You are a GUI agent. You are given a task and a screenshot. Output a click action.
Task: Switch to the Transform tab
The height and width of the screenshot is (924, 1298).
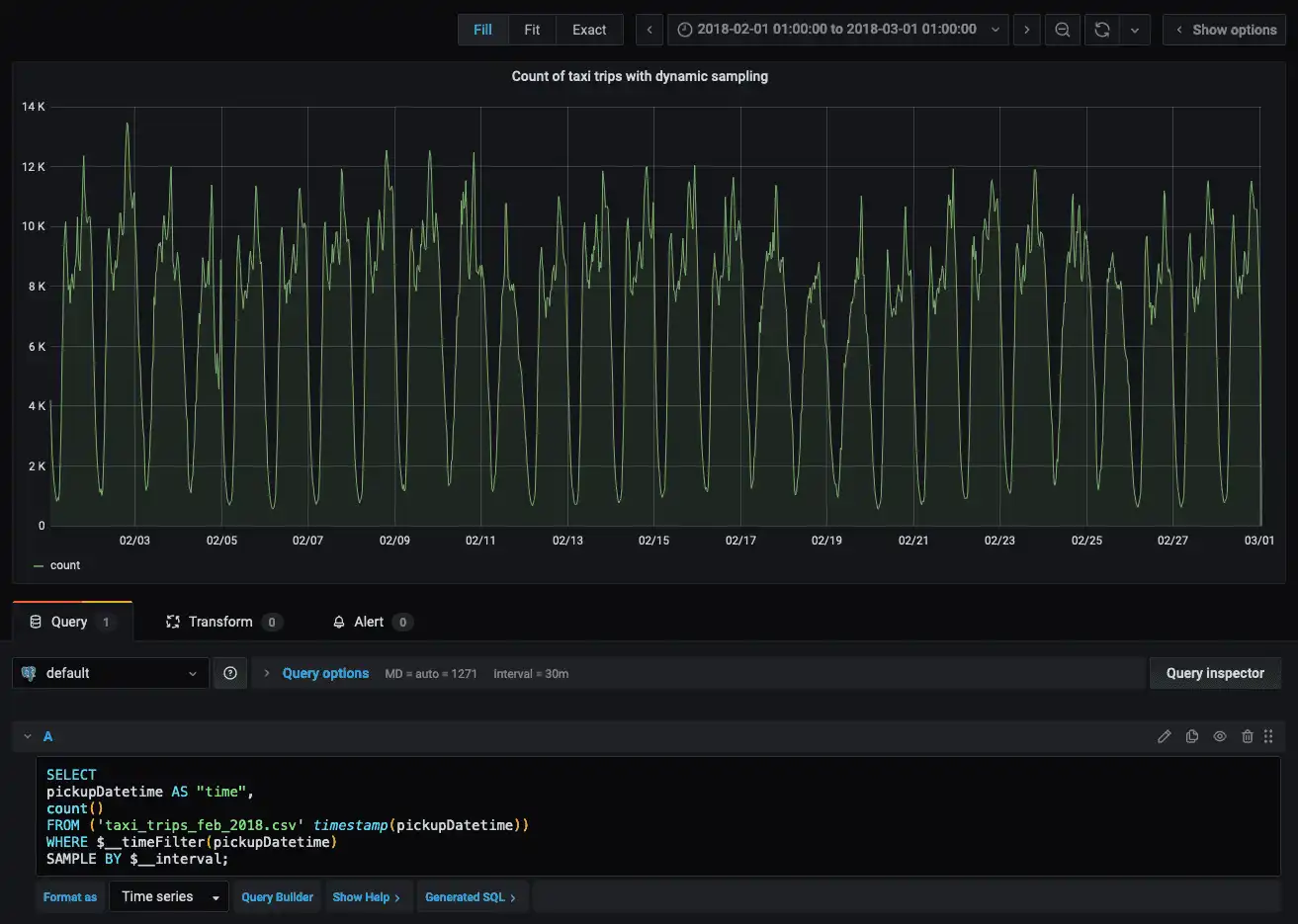point(220,622)
